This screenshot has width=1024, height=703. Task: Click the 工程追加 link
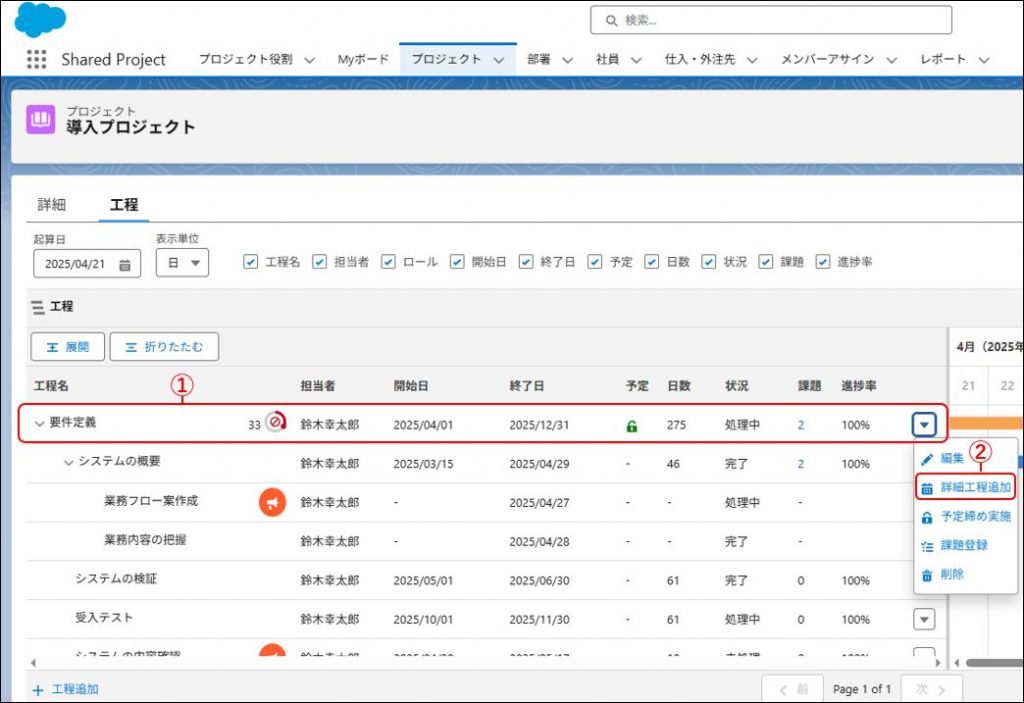(66, 689)
